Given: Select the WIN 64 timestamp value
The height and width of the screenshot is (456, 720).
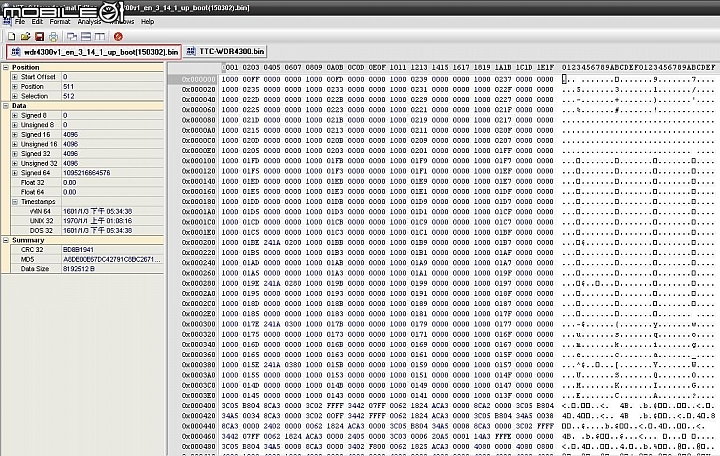Looking at the screenshot, I should pyautogui.click(x=97, y=211).
